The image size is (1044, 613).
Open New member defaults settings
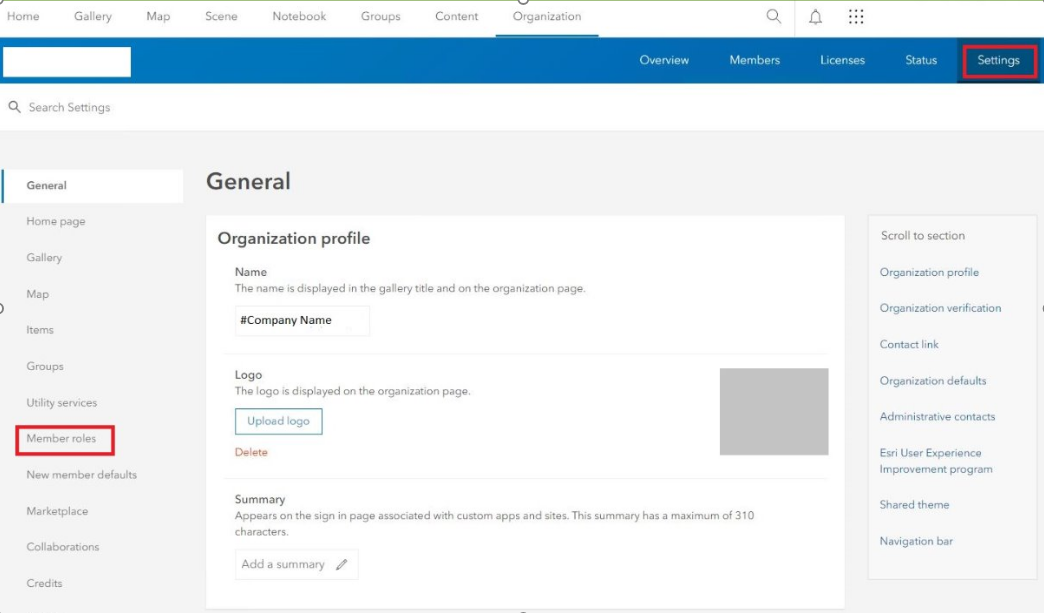coord(81,475)
